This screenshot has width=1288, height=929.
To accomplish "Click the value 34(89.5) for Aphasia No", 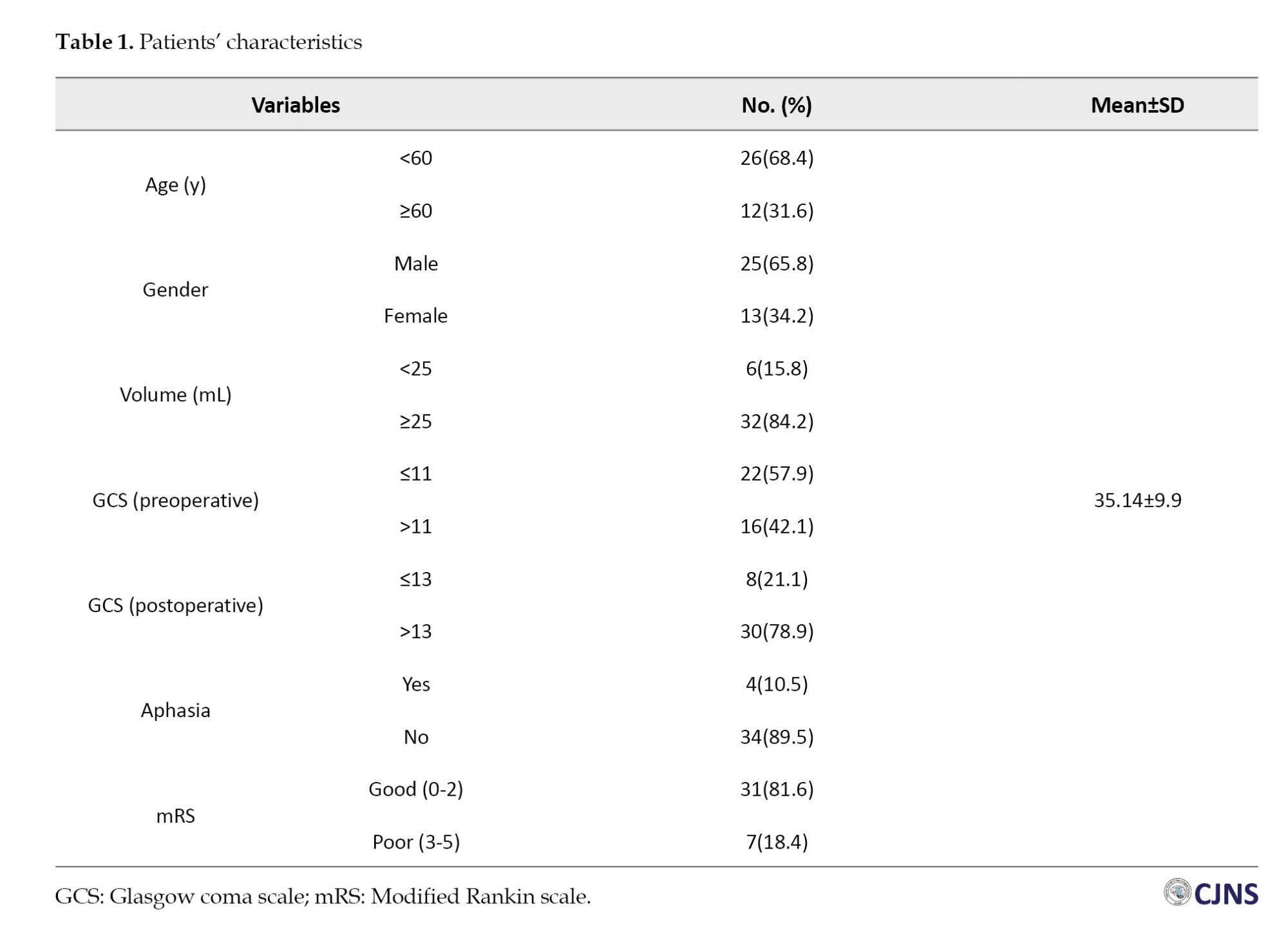I will click(777, 737).
